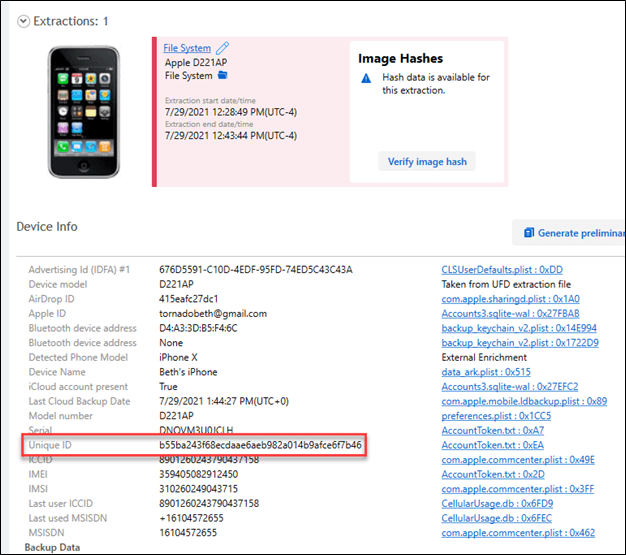Open com.apple.mobile.ldbackup.plist : 0x89 link
Screen dimensions: 626x555
(524, 400)
